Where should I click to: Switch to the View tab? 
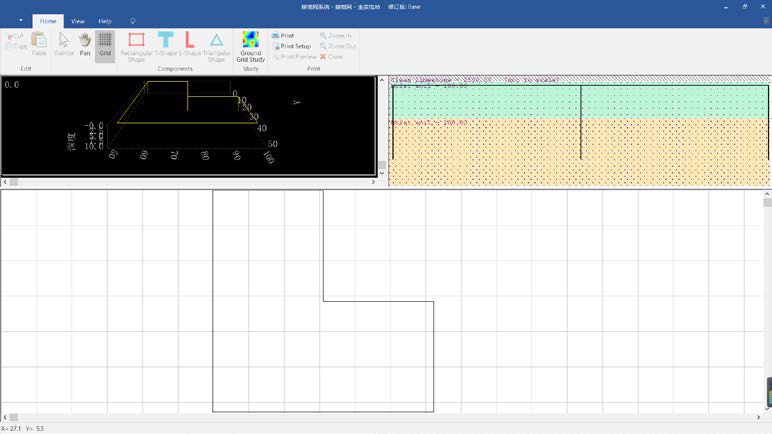pos(77,20)
